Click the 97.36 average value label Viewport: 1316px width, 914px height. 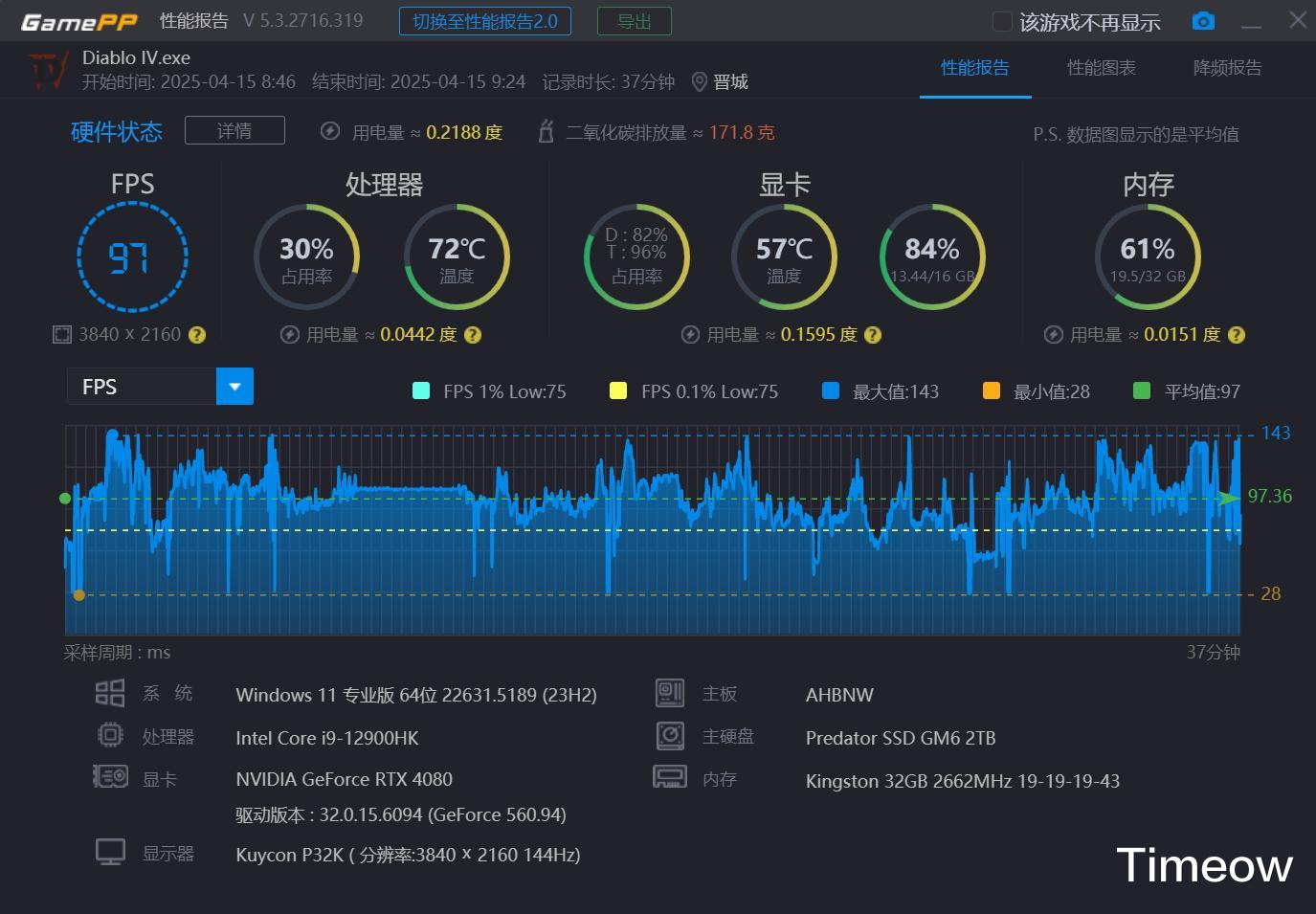click(1270, 496)
